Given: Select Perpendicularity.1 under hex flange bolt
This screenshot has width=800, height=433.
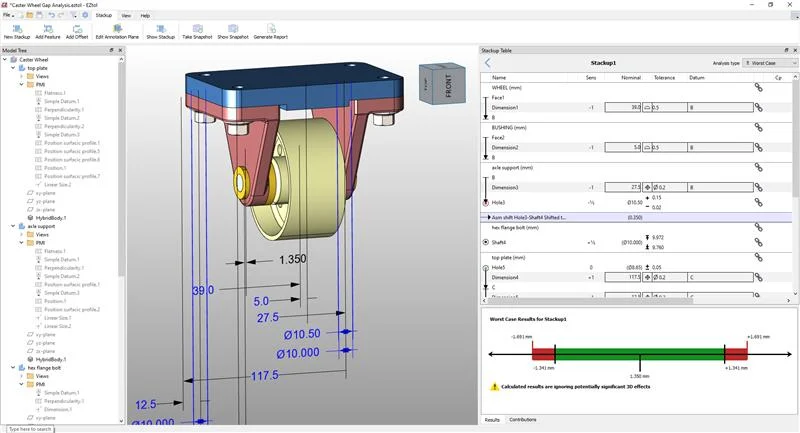Looking at the screenshot, I should pyautogui.click(x=64, y=401).
